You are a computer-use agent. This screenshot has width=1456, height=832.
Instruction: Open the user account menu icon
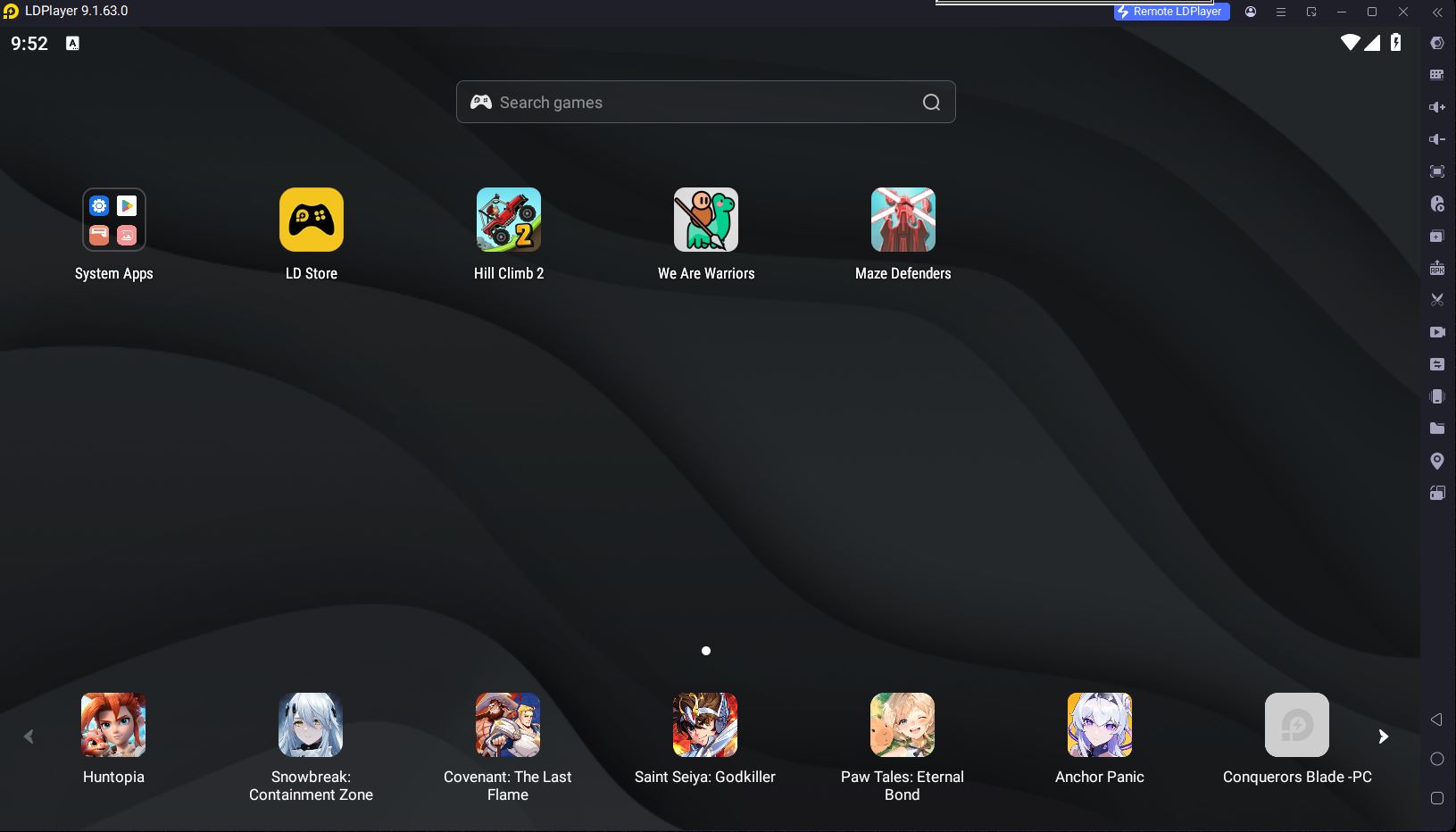[x=1251, y=12]
